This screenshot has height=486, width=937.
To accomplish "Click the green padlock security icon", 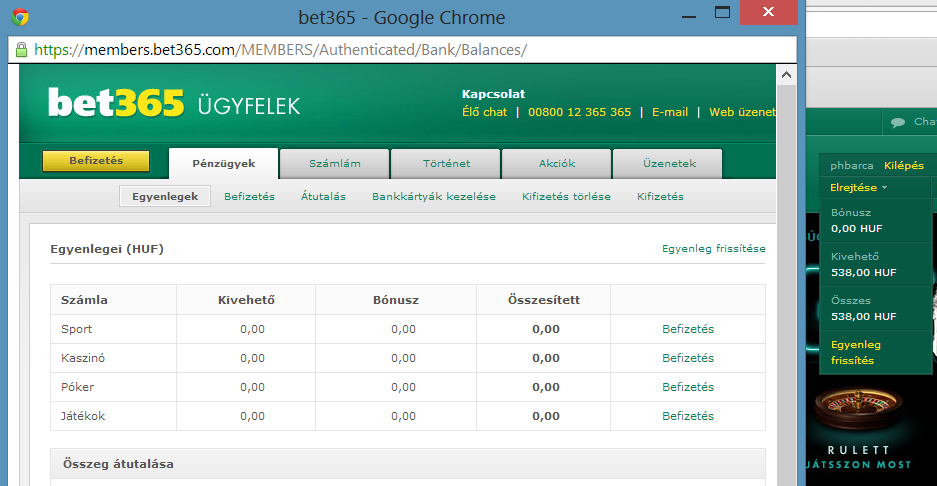I will point(22,50).
